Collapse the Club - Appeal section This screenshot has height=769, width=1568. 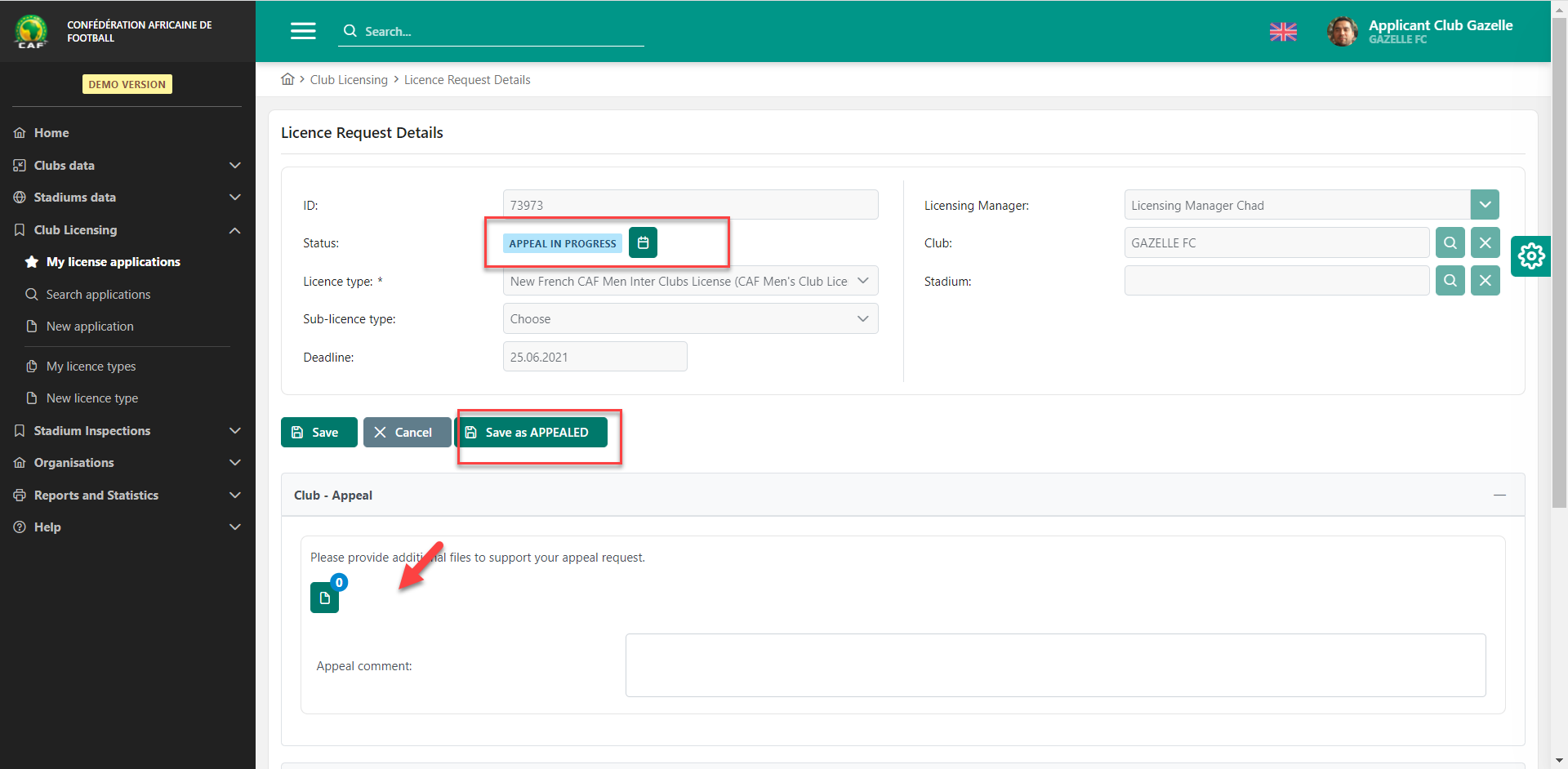[x=1499, y=496]
